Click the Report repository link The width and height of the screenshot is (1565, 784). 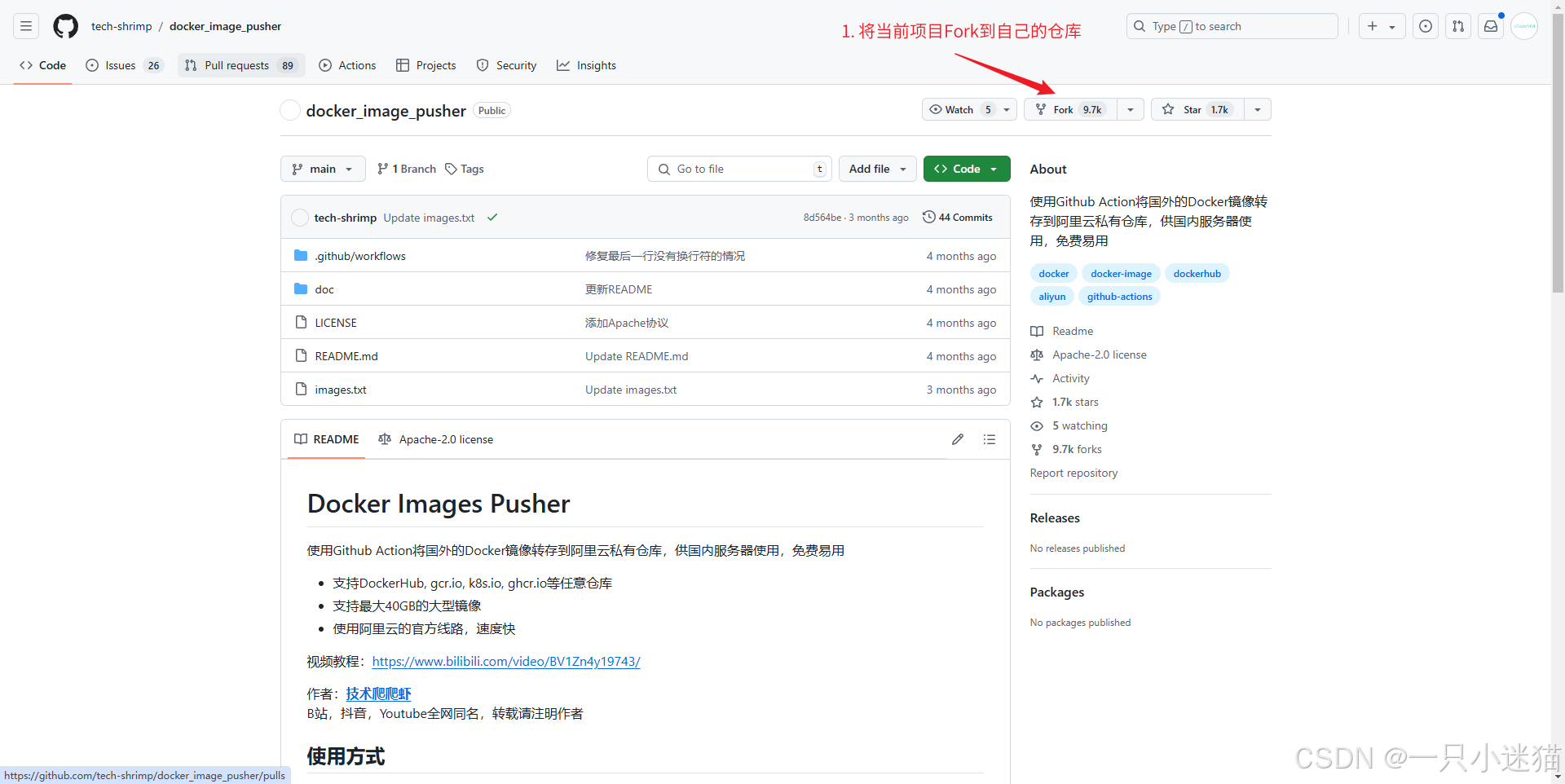click(x=1073, y=473)
